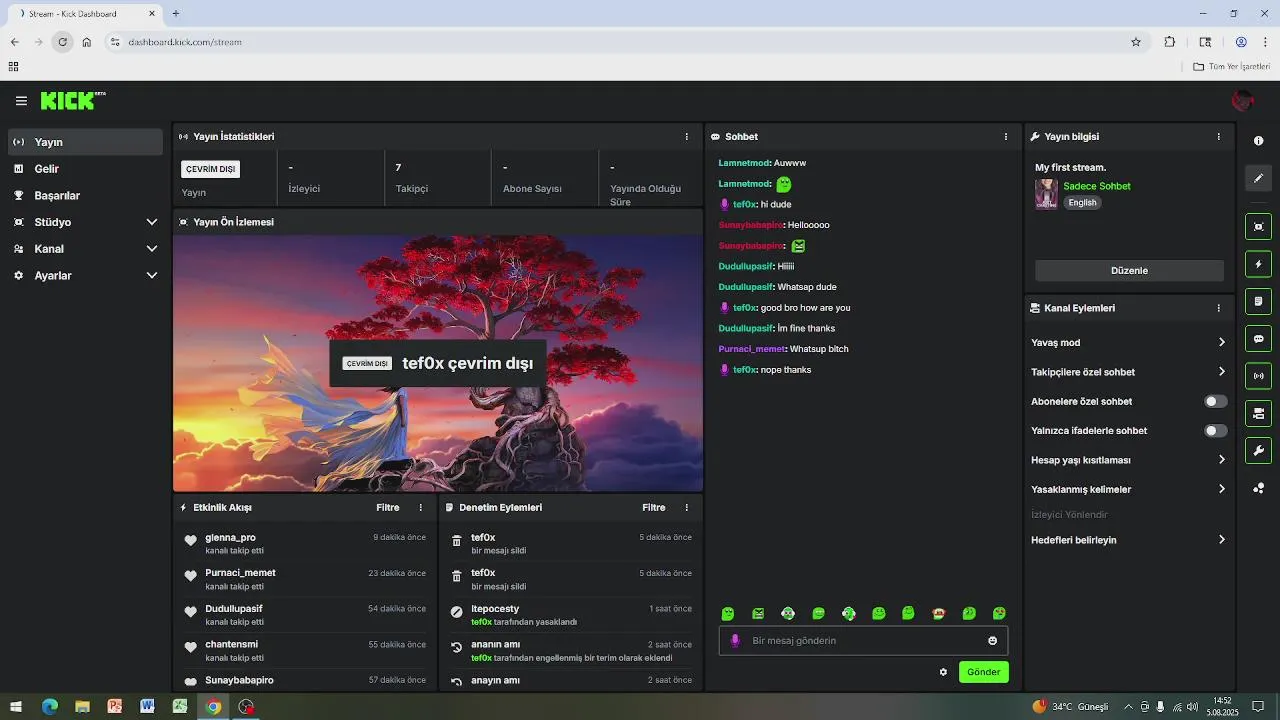
Task: Open the emoji picker in chat input
Action: tap(992, 641)
